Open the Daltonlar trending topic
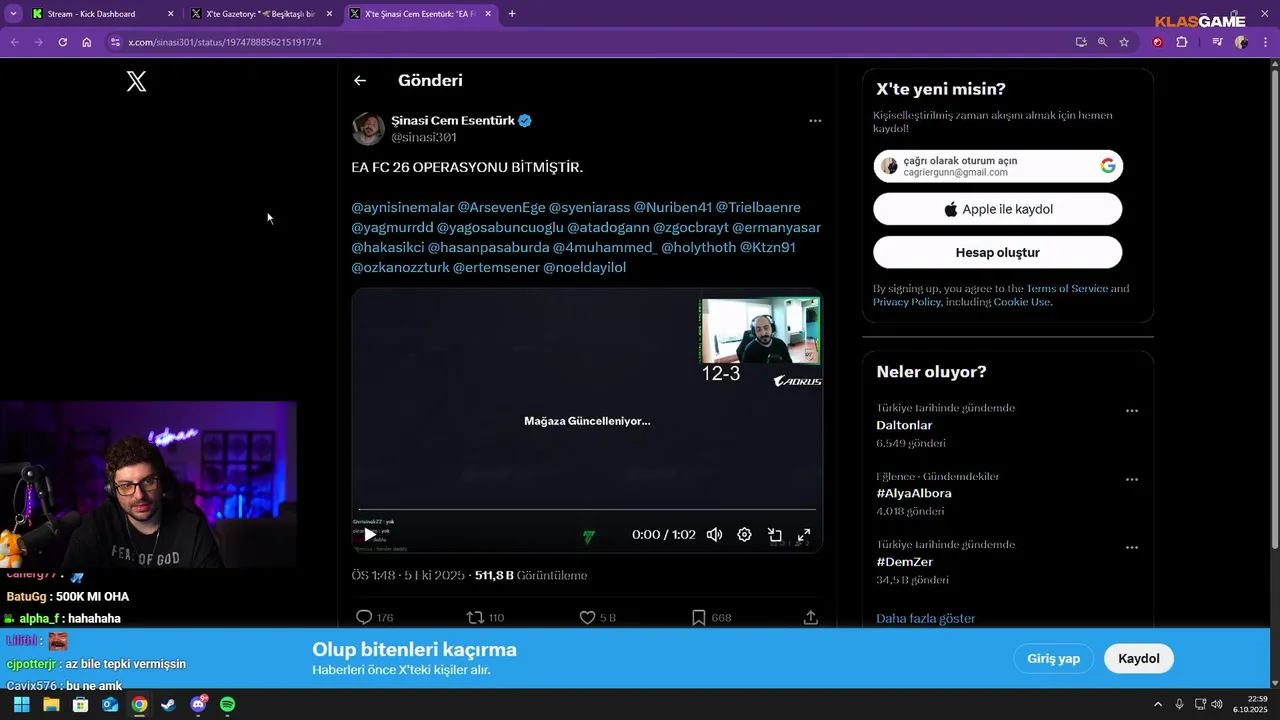Screen dimensions: 1280x720 coord(904,425)
